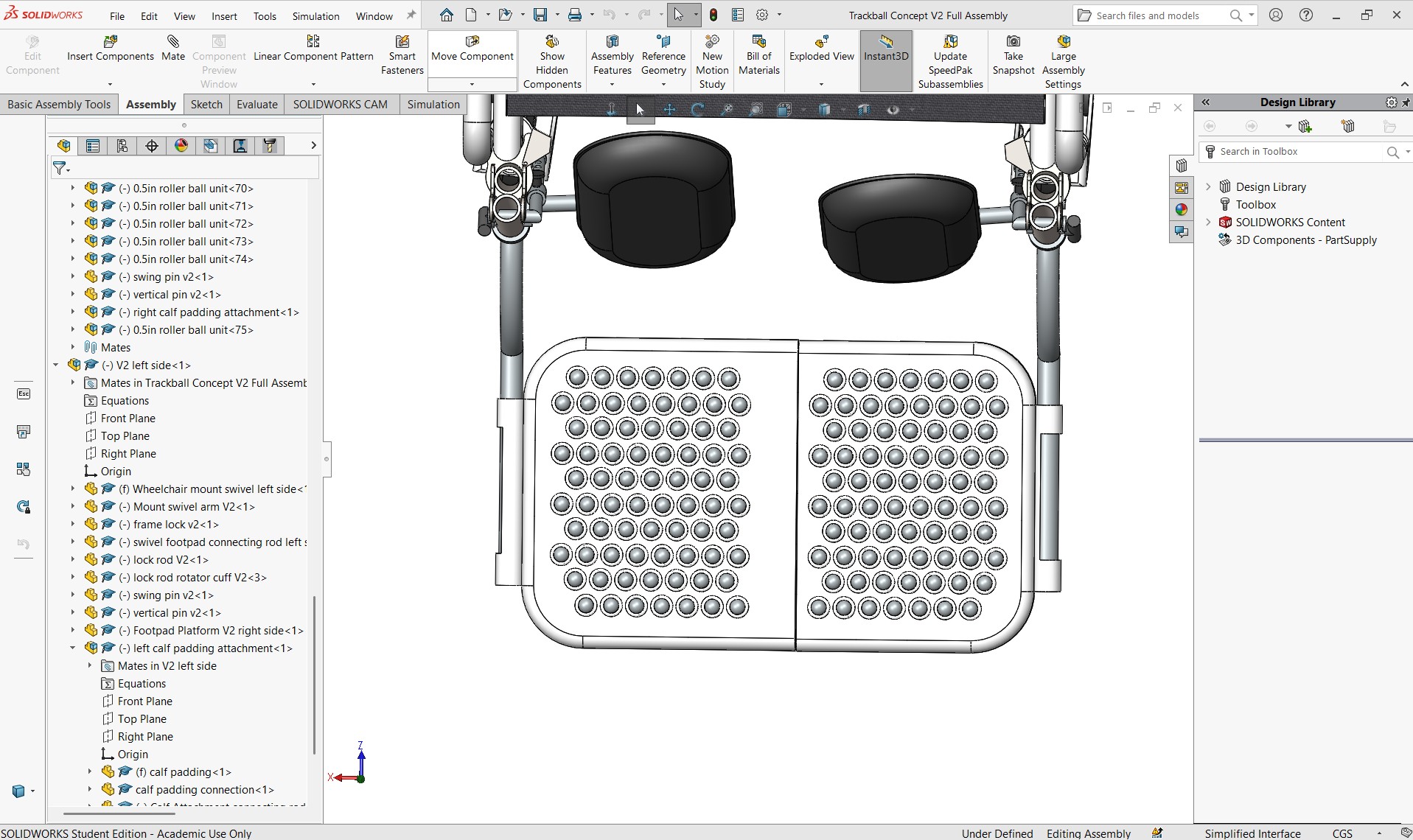Open Bill of Materials tool

pyautogui.click(x=758, y=55)
